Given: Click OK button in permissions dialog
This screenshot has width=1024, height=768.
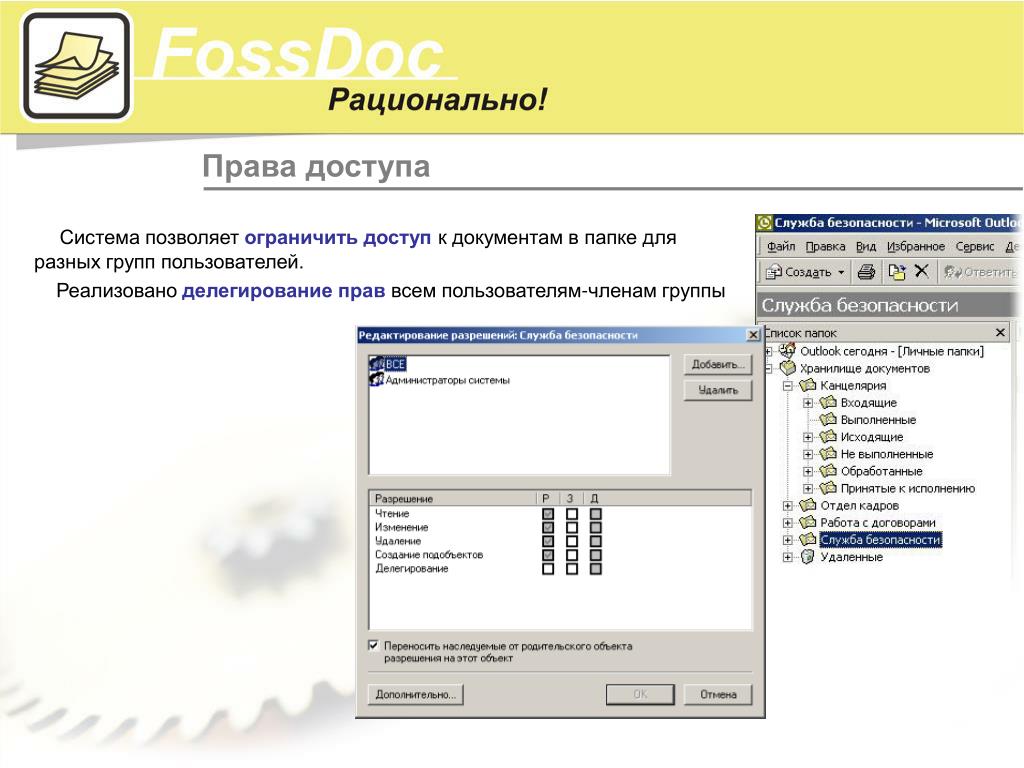Looking at the screenshot, I should [640, 694].
